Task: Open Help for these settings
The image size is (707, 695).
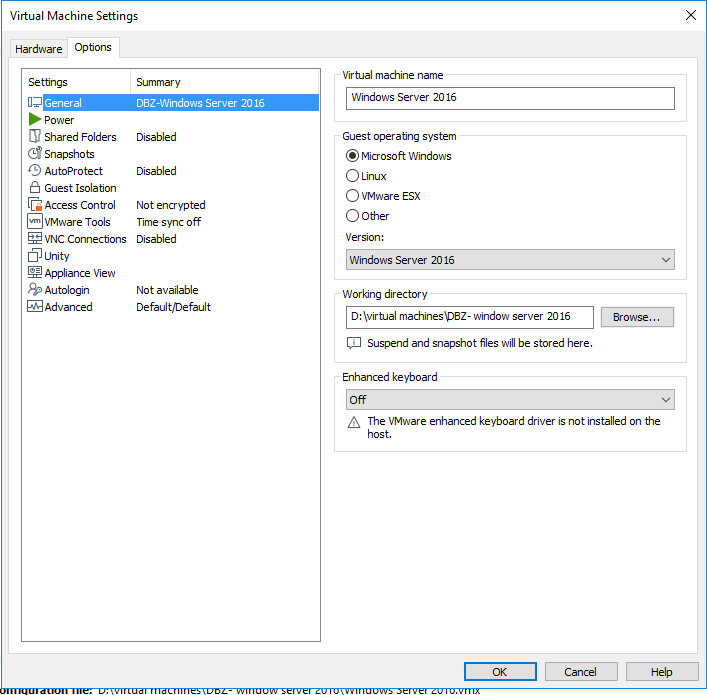Action: coord(661,672)
